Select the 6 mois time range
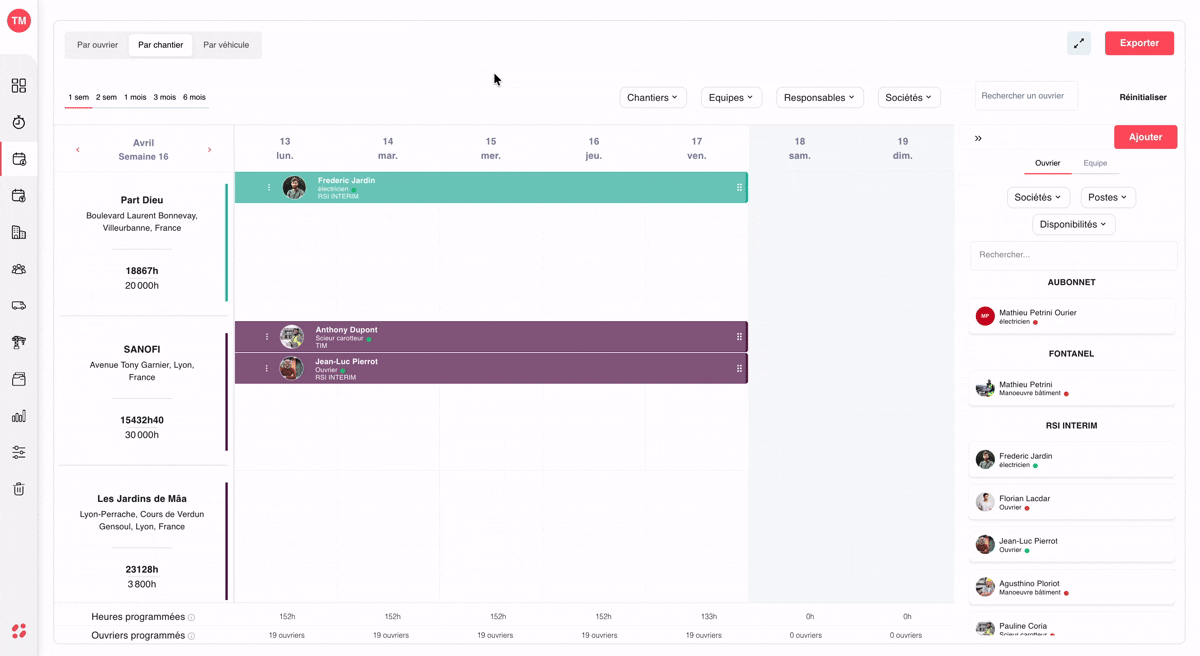1200x656 pixels. click(194, 97)
